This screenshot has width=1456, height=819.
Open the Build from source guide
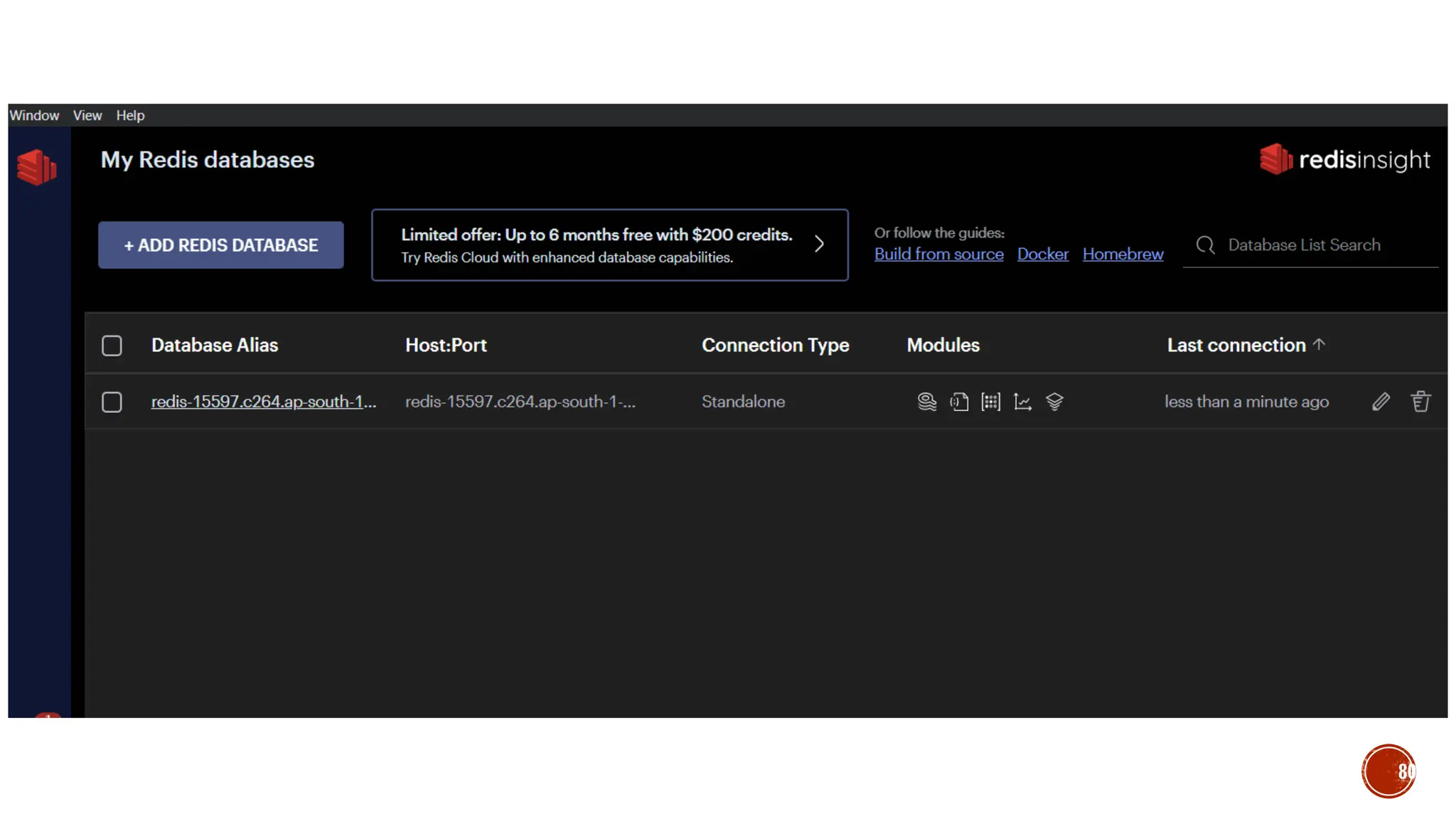pyautogui.click(x=938, y=255)
